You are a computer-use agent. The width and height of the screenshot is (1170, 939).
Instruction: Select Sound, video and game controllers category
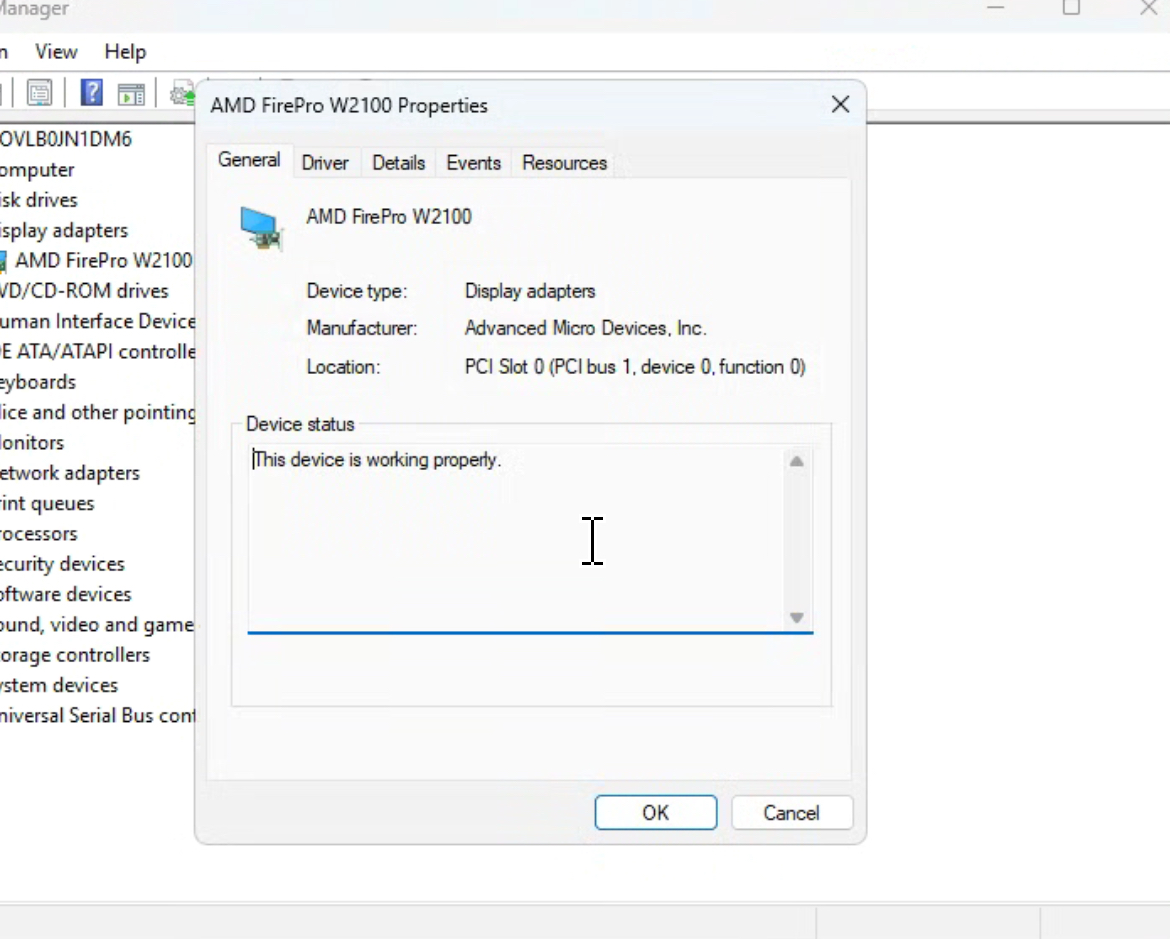(97, 625)
